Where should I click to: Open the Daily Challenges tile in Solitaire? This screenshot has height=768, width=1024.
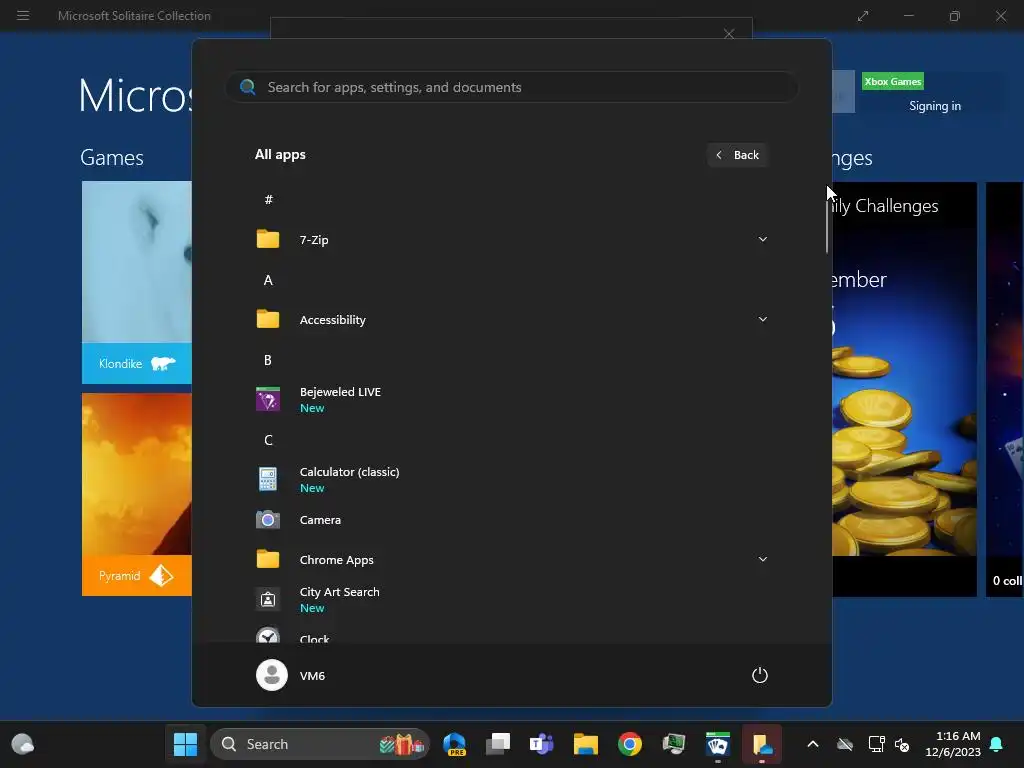click(904, 389)
